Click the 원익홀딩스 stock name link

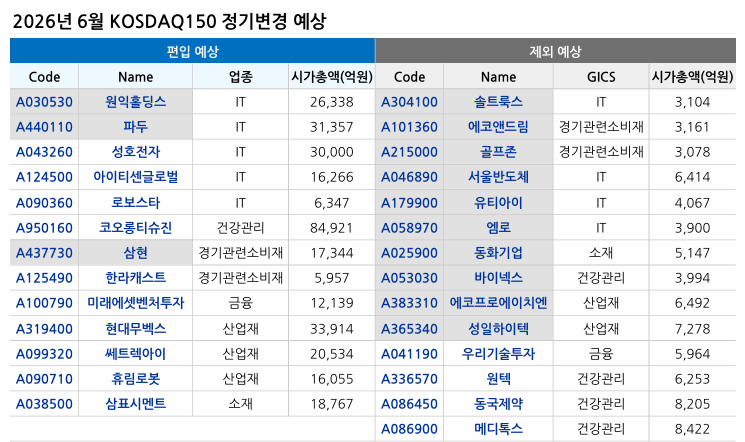click(x=135, y=102)
